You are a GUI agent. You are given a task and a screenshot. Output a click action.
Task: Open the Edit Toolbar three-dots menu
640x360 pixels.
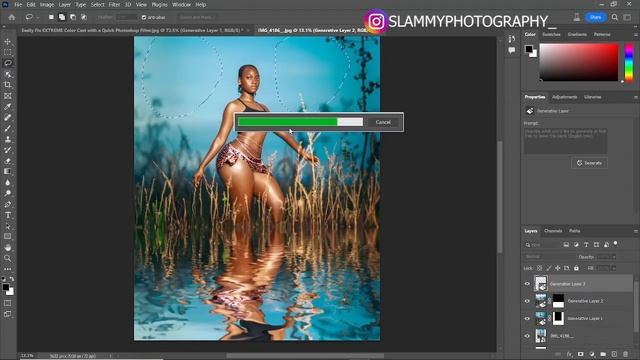click(8, 269)
